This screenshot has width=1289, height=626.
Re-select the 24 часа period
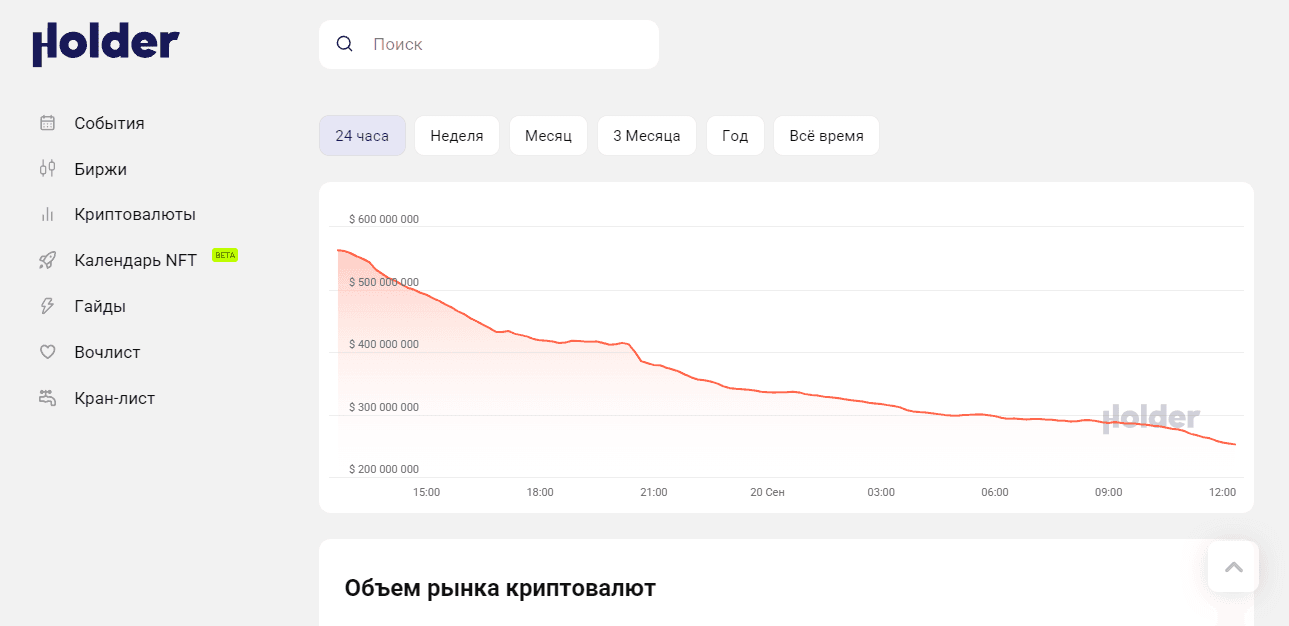pyautogui.click(x=362, y=135)
